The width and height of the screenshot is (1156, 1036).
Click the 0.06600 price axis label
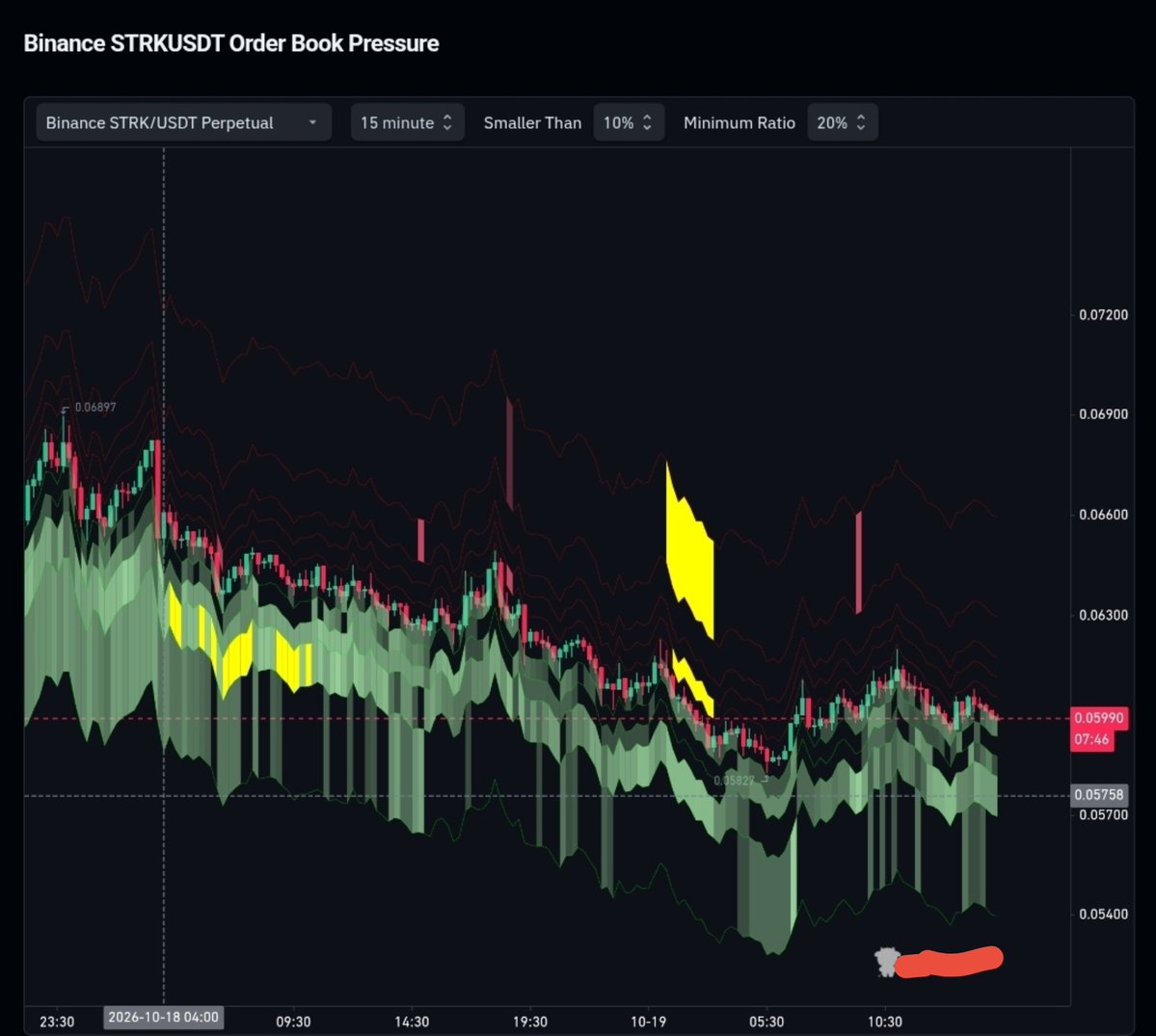click(x=1103, y=515)
